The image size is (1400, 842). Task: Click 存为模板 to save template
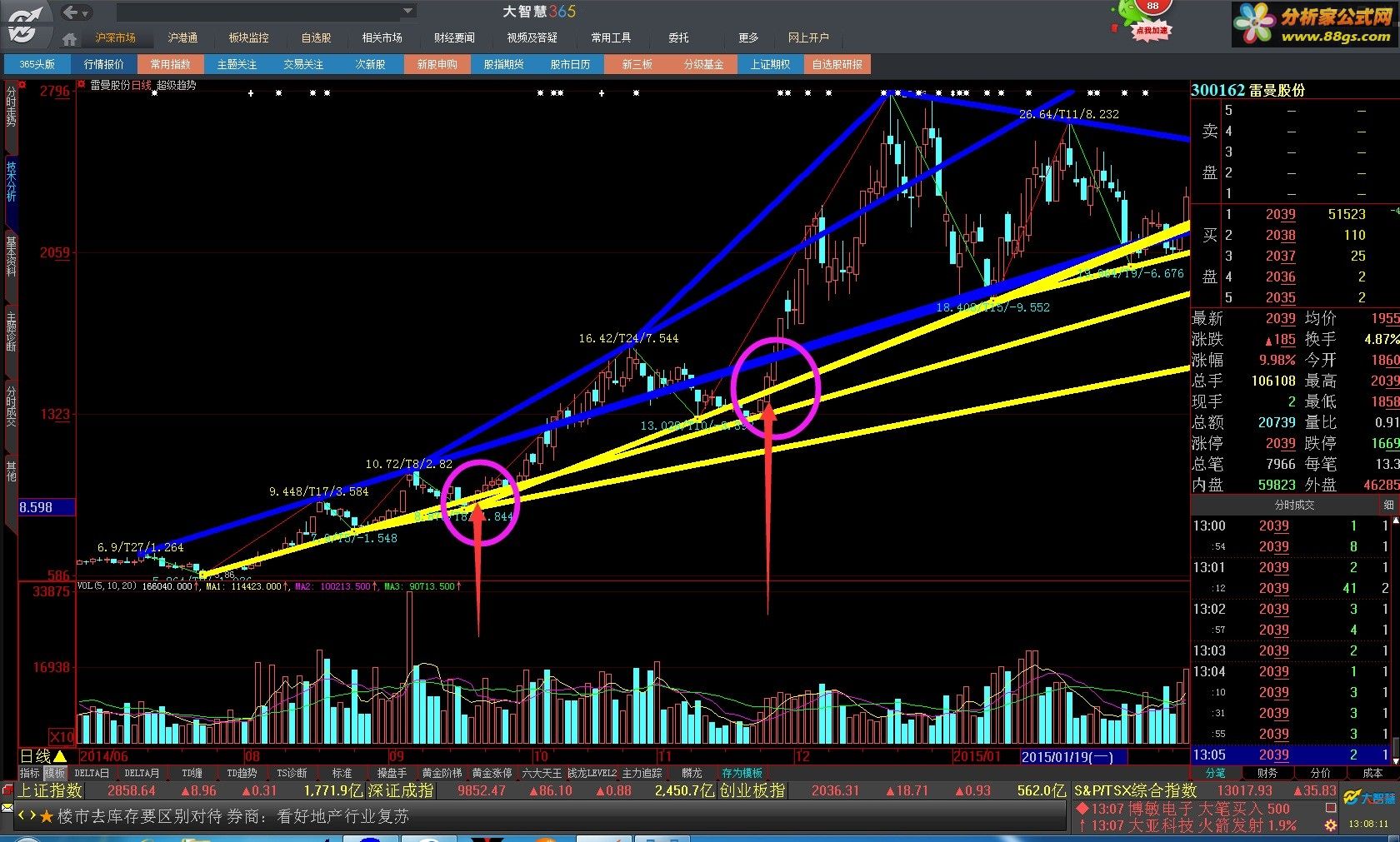click(x=742, y=773)
